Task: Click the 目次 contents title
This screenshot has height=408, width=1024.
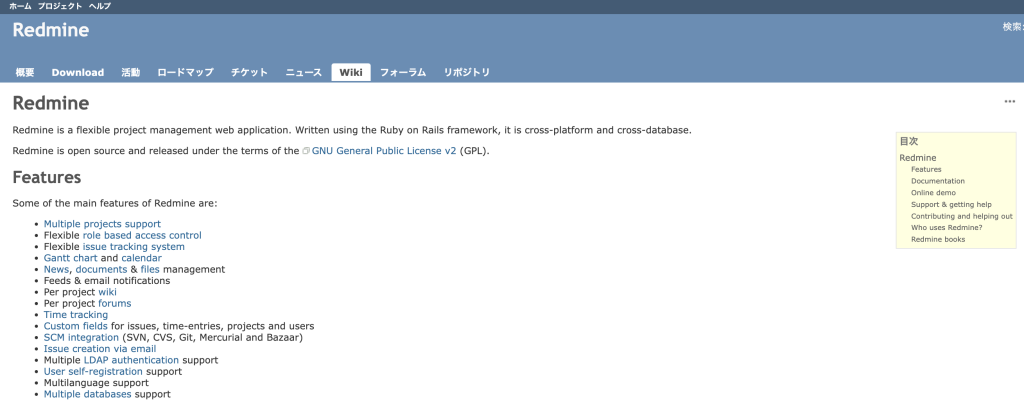Action: point(909,141)
